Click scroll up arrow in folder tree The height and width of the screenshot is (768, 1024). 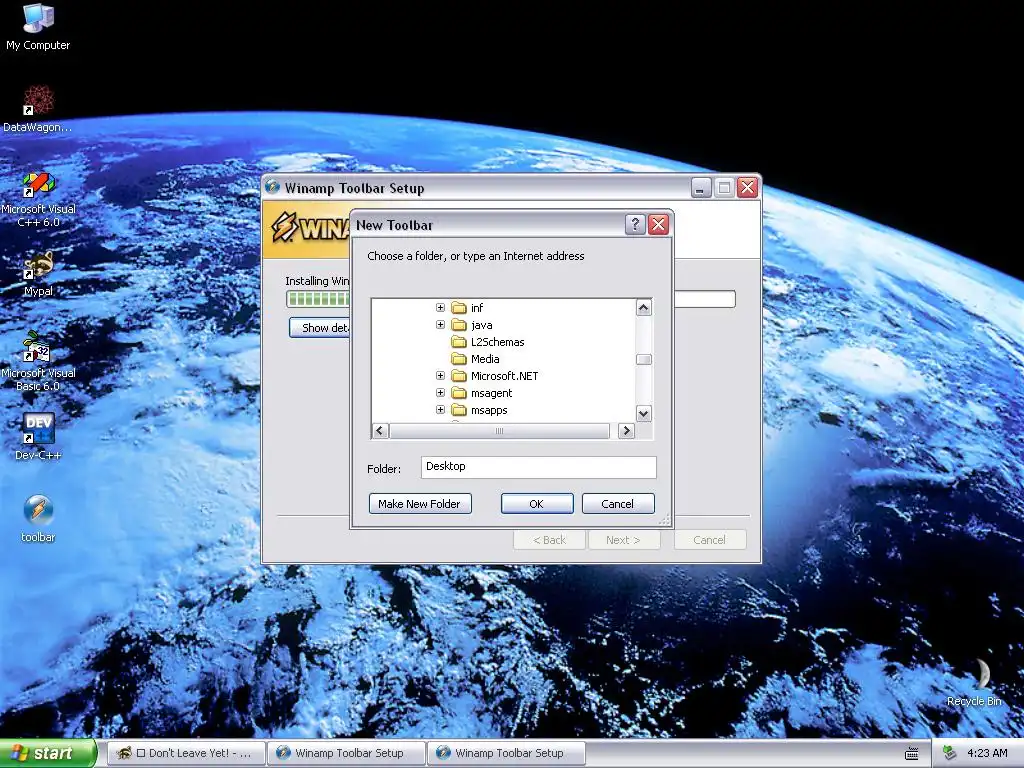point(643,308)
